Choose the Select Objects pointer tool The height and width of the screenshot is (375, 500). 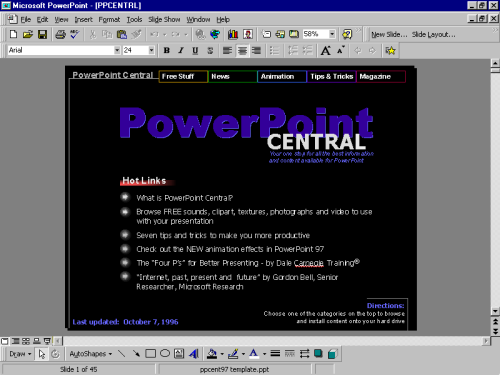[x=42, y=354]
